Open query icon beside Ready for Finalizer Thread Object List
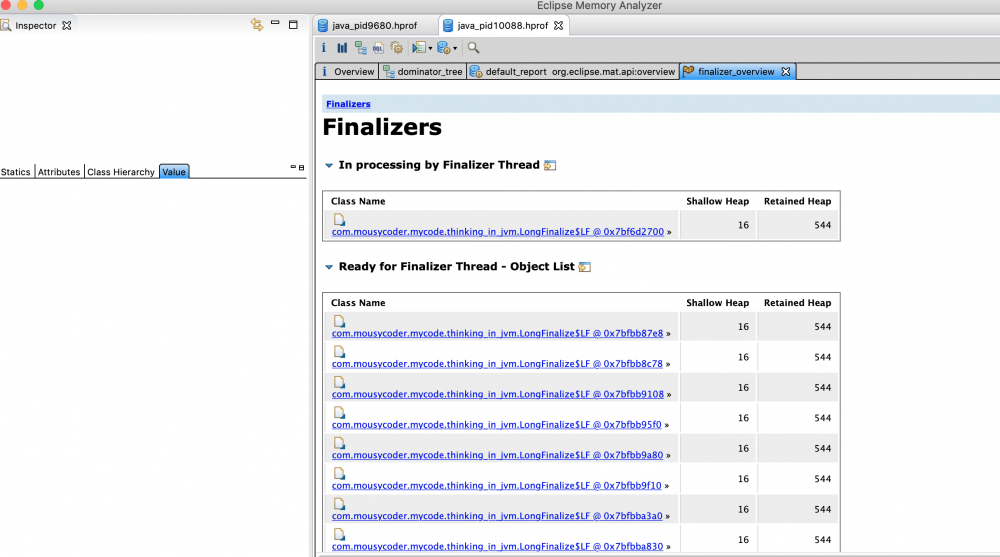Screen dimensions: 1000x557 click(585, 267)
